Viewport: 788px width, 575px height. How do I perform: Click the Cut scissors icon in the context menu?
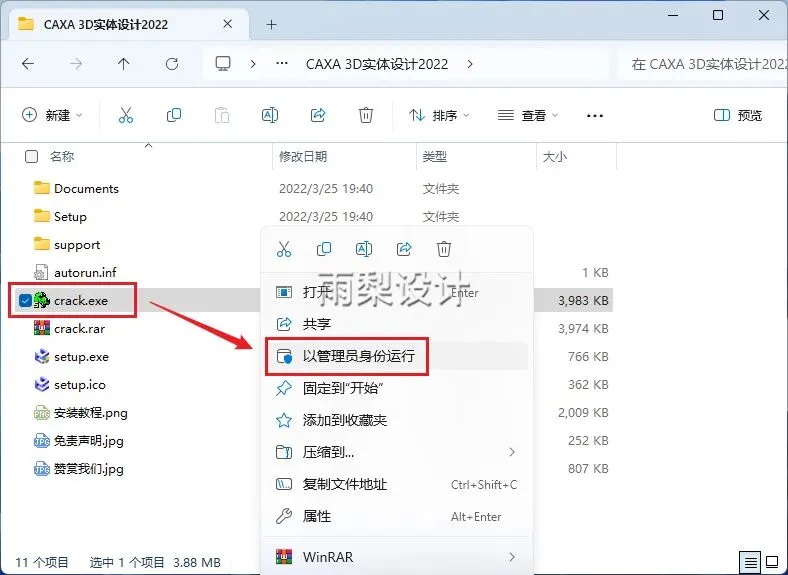coord(284,249)
